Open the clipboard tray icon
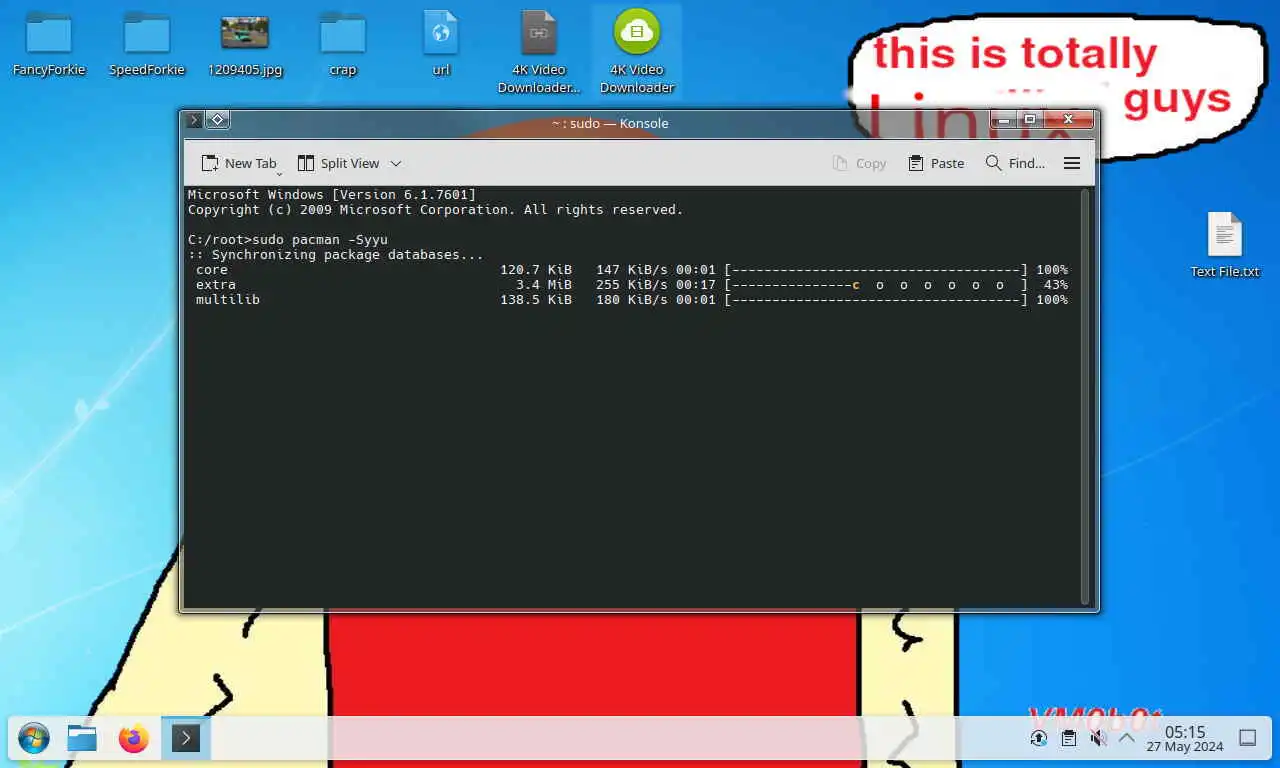This screenshot has height=768, width=1280. click(1068, 738)
